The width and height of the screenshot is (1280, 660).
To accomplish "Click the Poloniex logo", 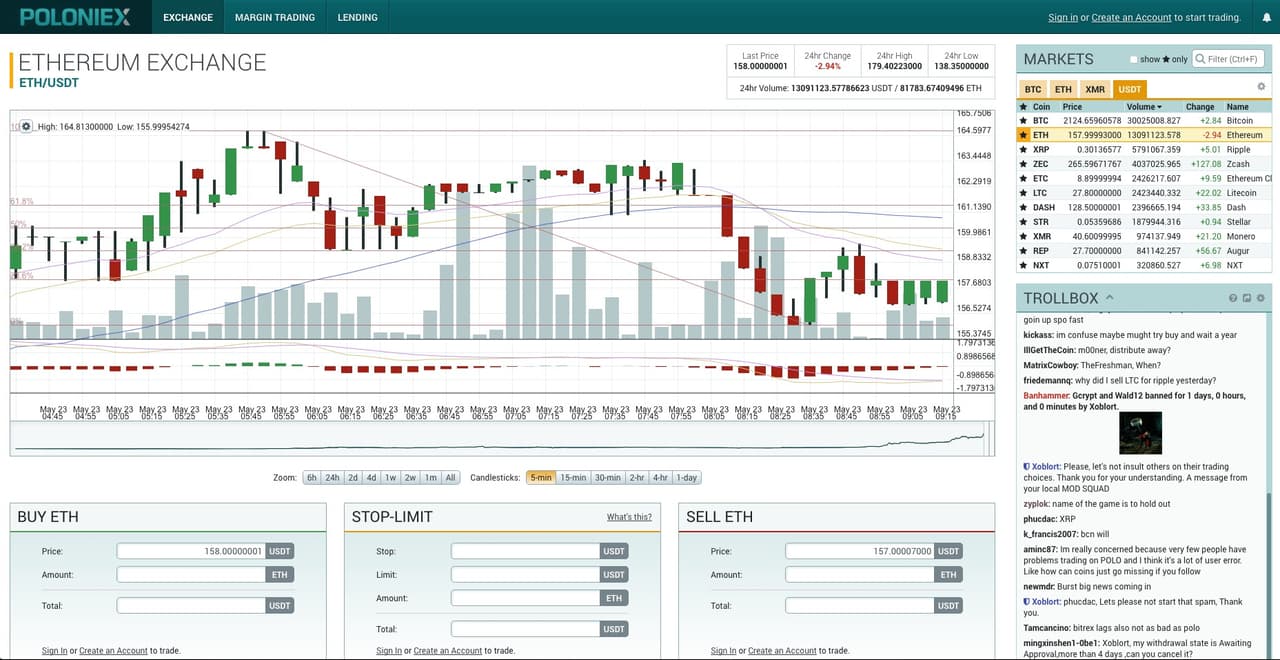I will 75,17.
